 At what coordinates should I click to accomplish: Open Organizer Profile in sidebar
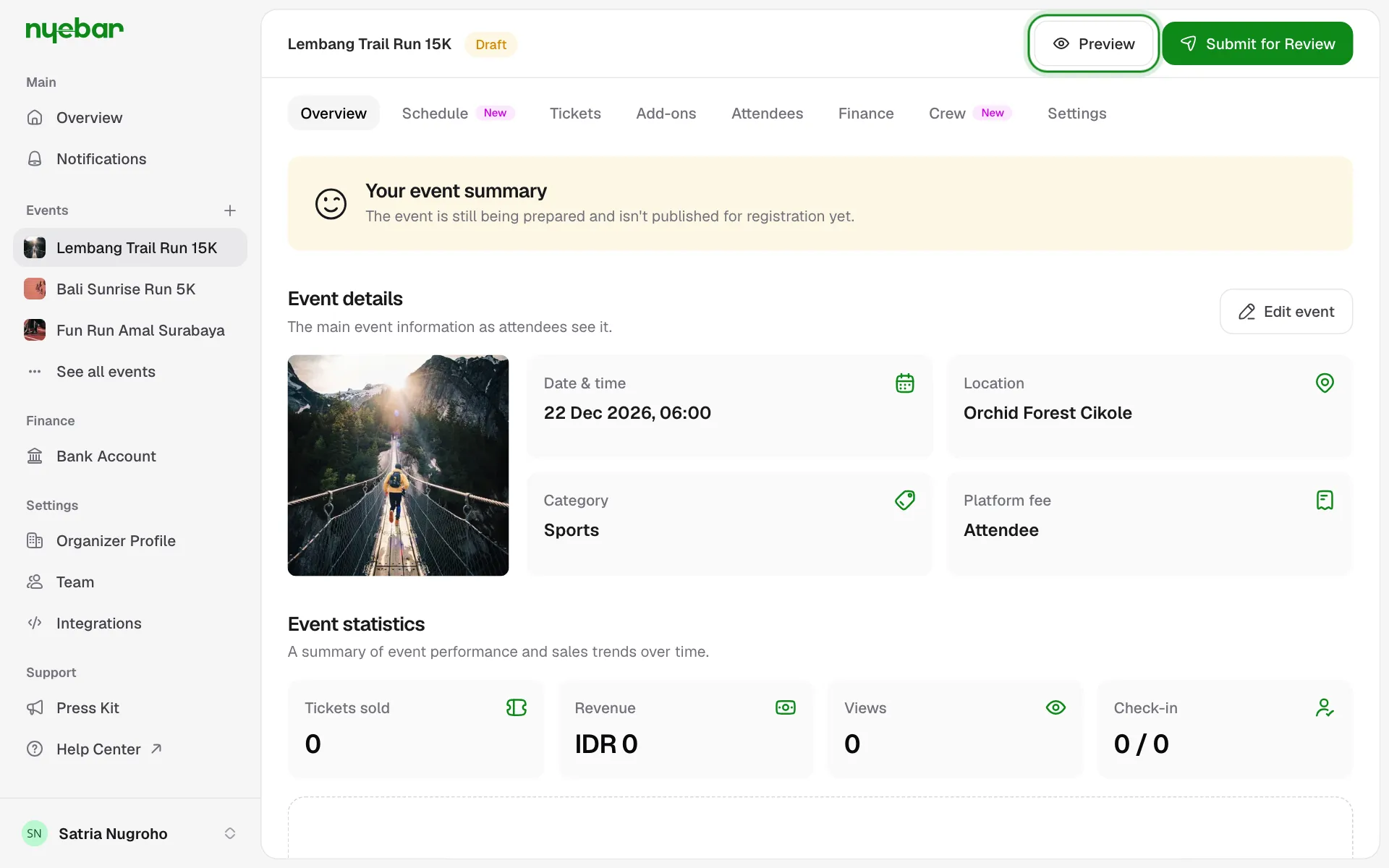pos(130,541)
